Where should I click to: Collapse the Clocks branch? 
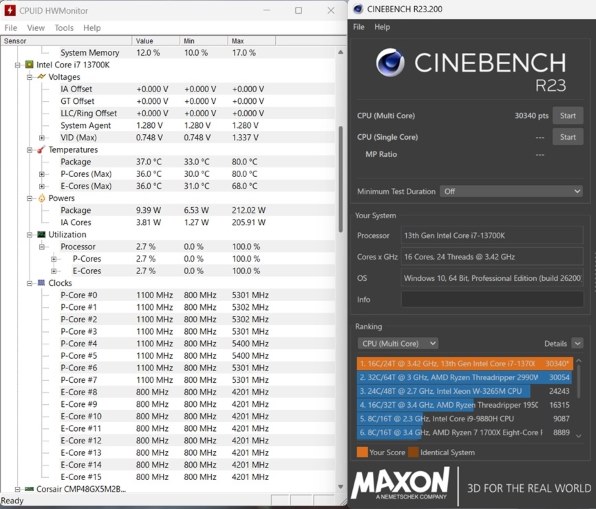[29, 283]
